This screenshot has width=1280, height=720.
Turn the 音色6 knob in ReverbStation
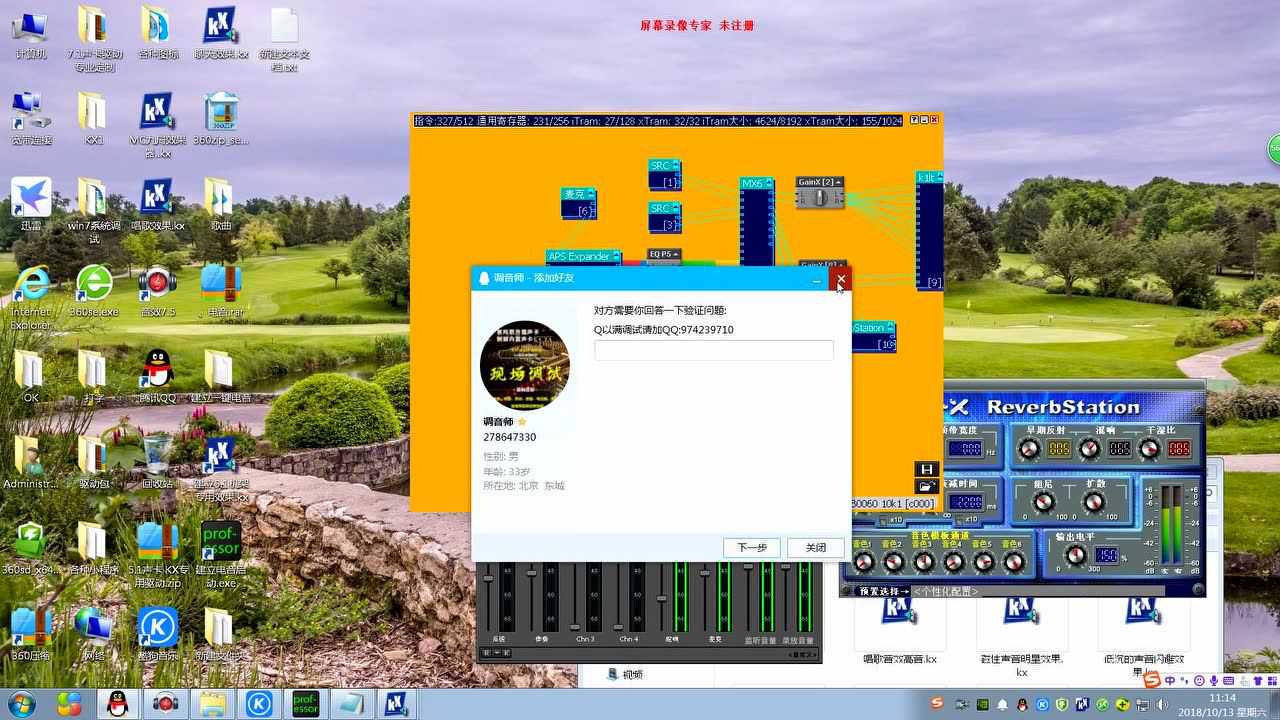pyautogui.click(x=1014, y=562)
